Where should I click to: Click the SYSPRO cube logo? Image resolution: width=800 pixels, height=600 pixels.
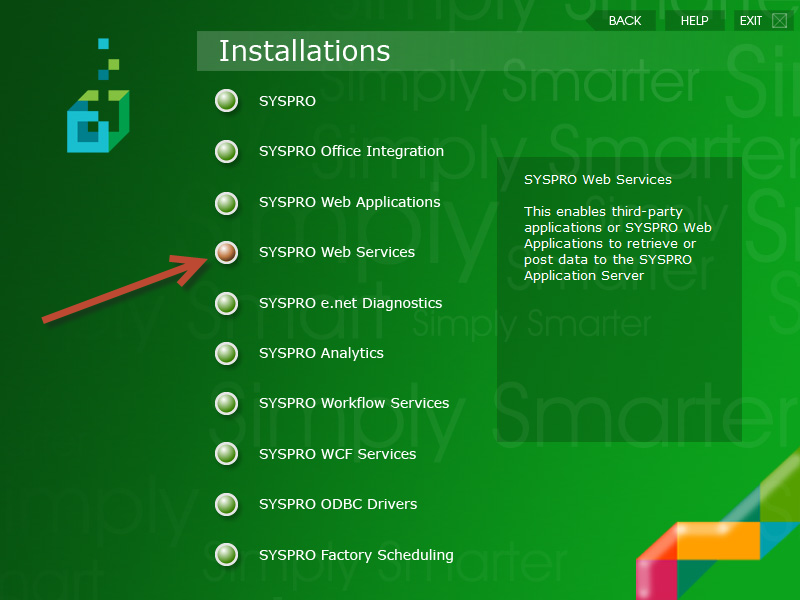tap(98, 96)
